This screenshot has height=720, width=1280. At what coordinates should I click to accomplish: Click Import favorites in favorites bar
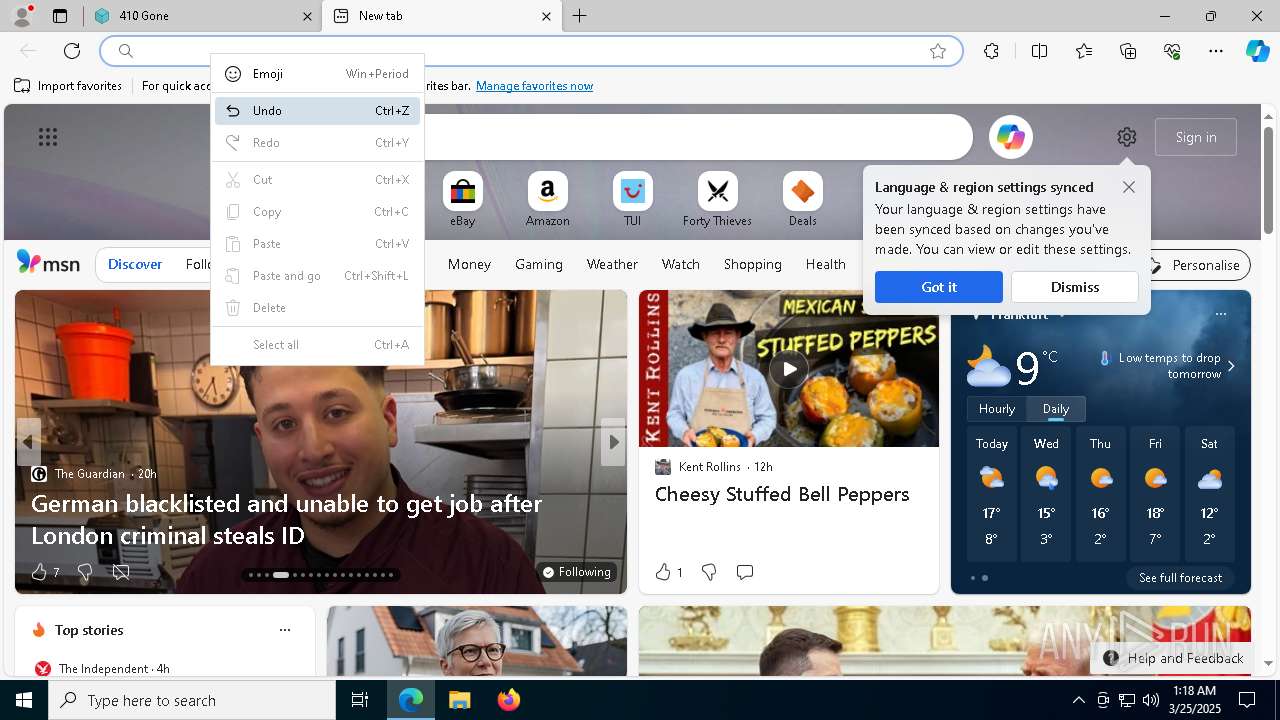point(68,86)
